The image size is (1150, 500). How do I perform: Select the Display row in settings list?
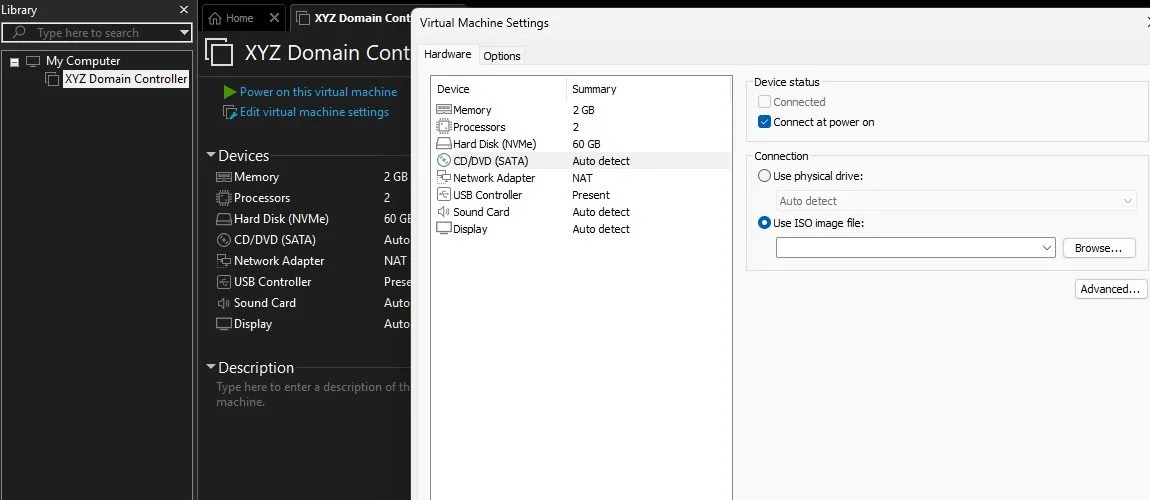click(x=581, y=229)
